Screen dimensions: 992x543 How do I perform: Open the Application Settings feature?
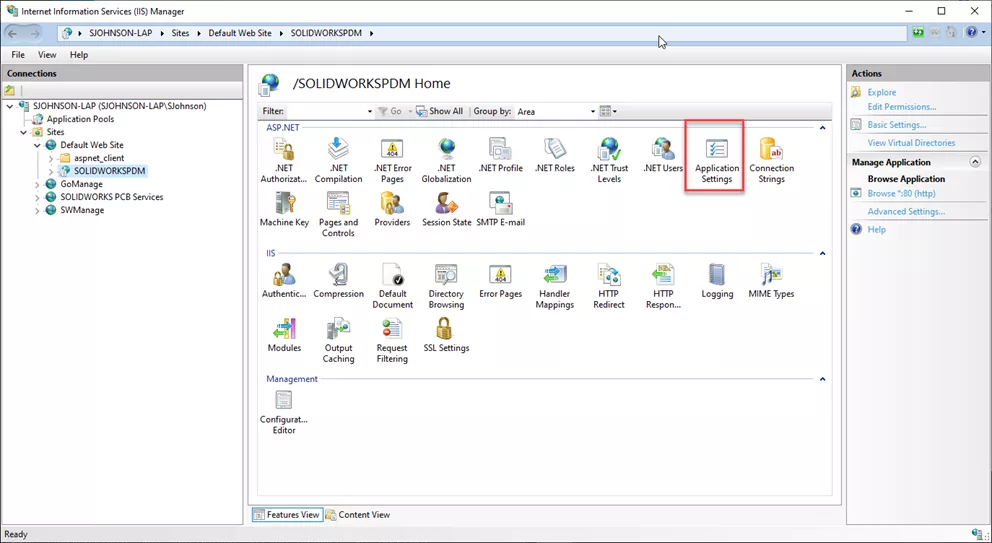[717, 160]
